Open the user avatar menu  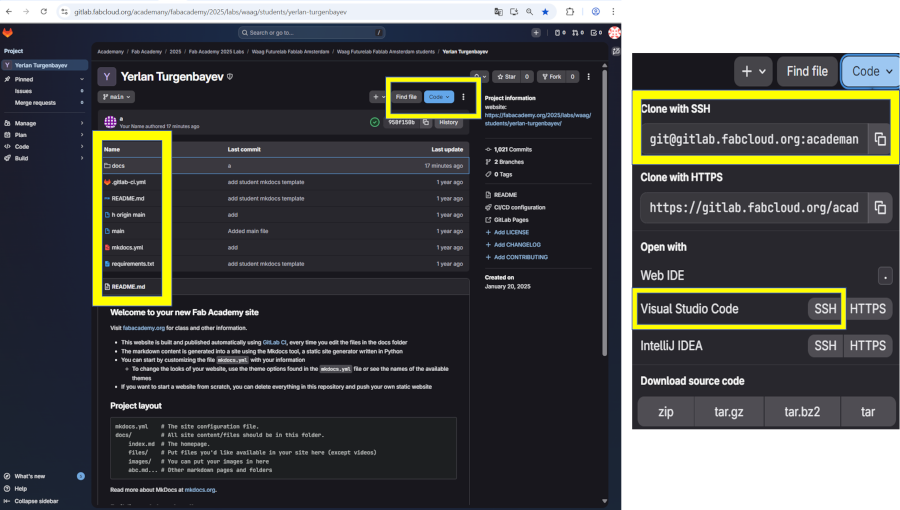(614, 33)
